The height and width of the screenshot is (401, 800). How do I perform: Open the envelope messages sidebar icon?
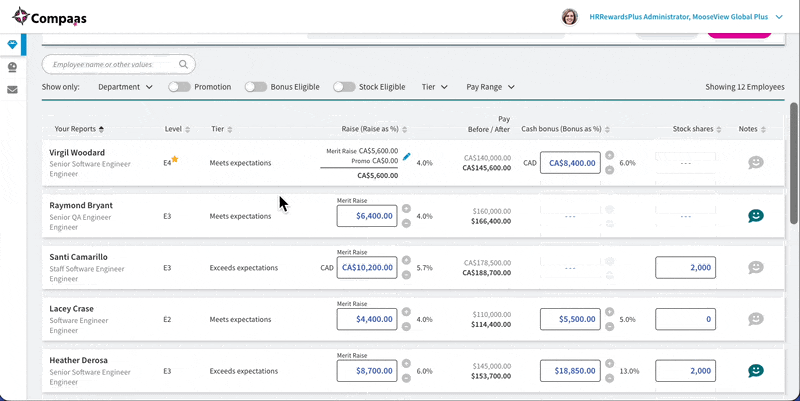pos(12,90)
